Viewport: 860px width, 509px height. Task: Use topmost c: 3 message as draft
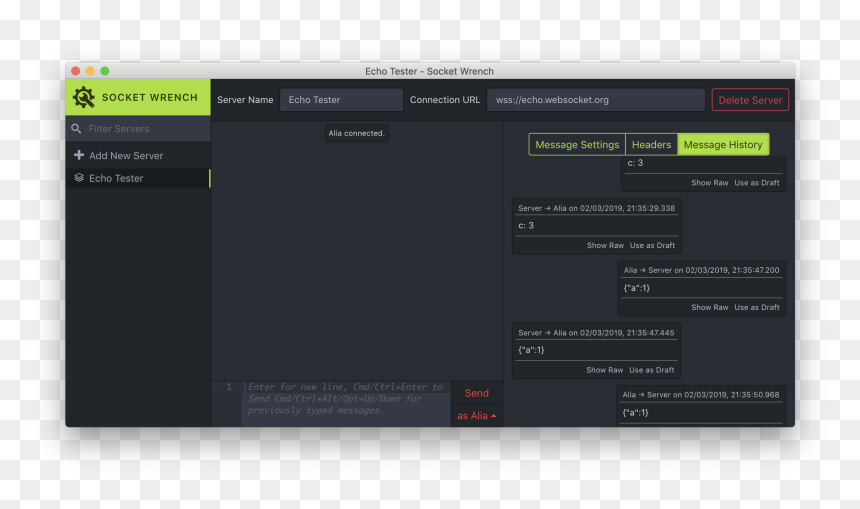[757, 183]
